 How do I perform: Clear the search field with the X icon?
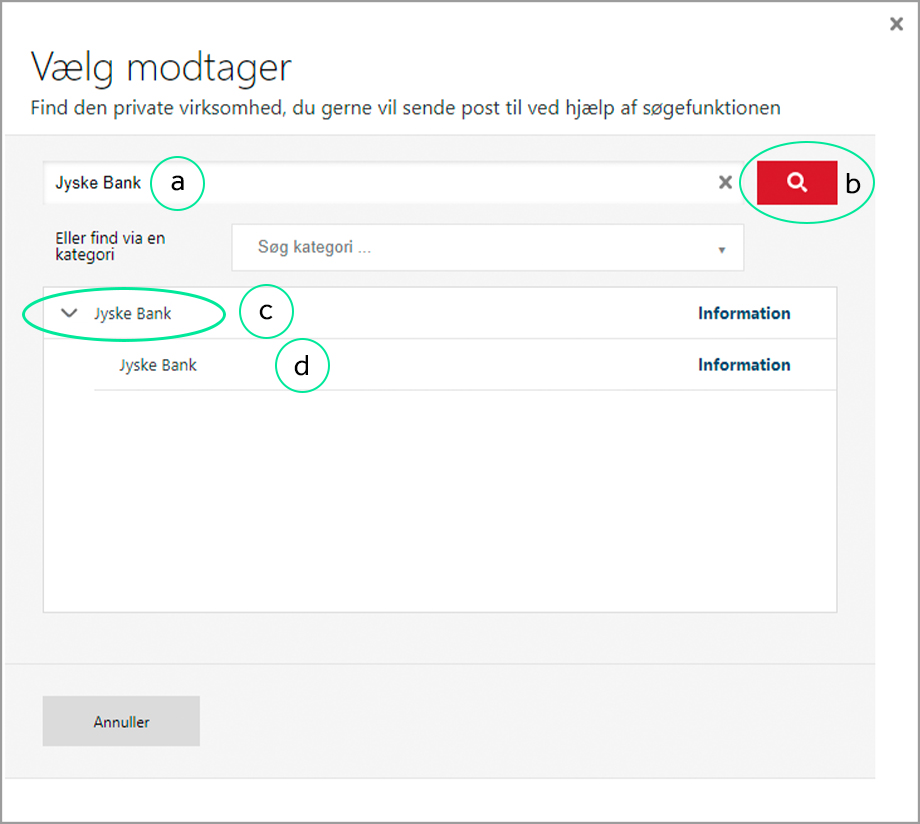(x=725, y=183)
